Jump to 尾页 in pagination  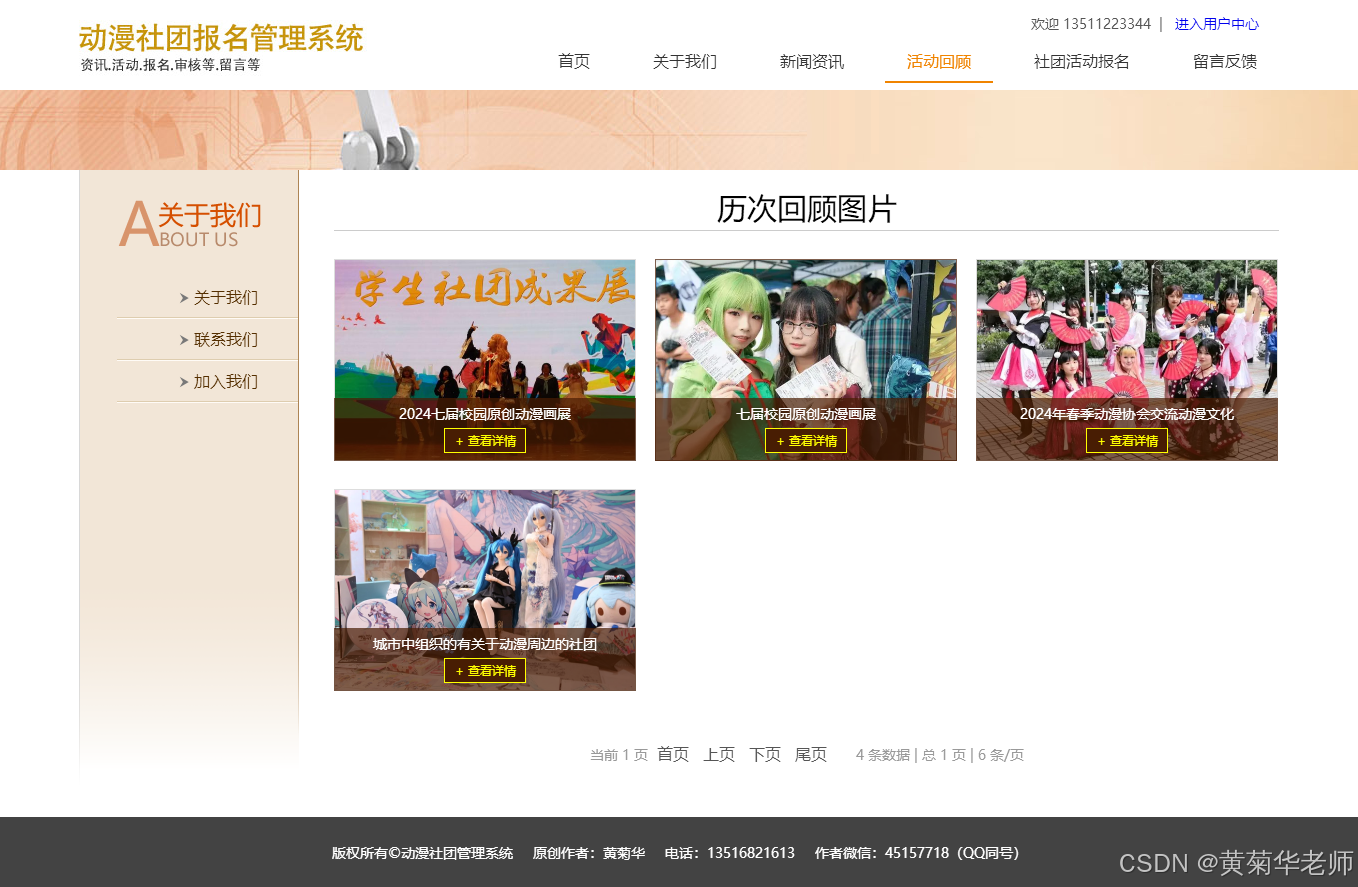click(x=811, y=754)
